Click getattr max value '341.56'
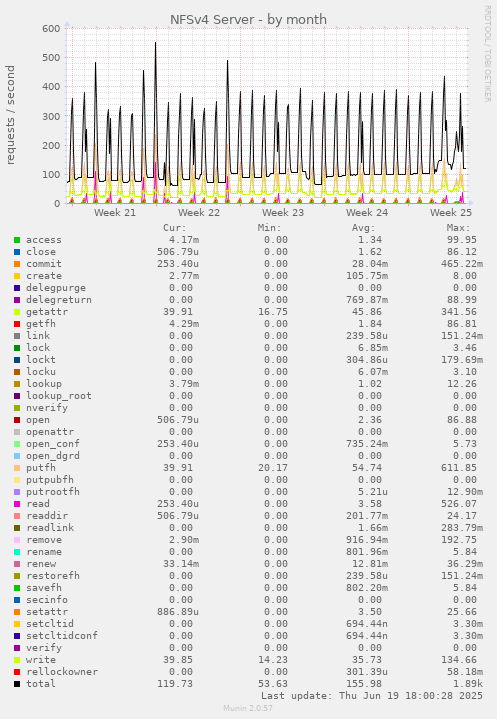Screen dimensions: 497x719 [x=459, y=312]
